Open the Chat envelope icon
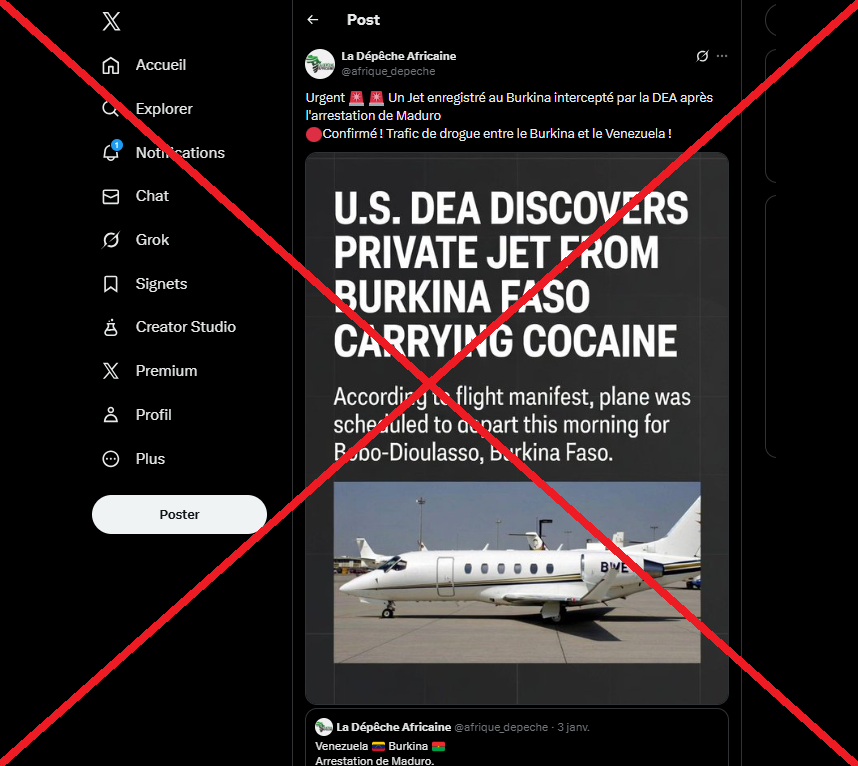 tap(111, 197)
